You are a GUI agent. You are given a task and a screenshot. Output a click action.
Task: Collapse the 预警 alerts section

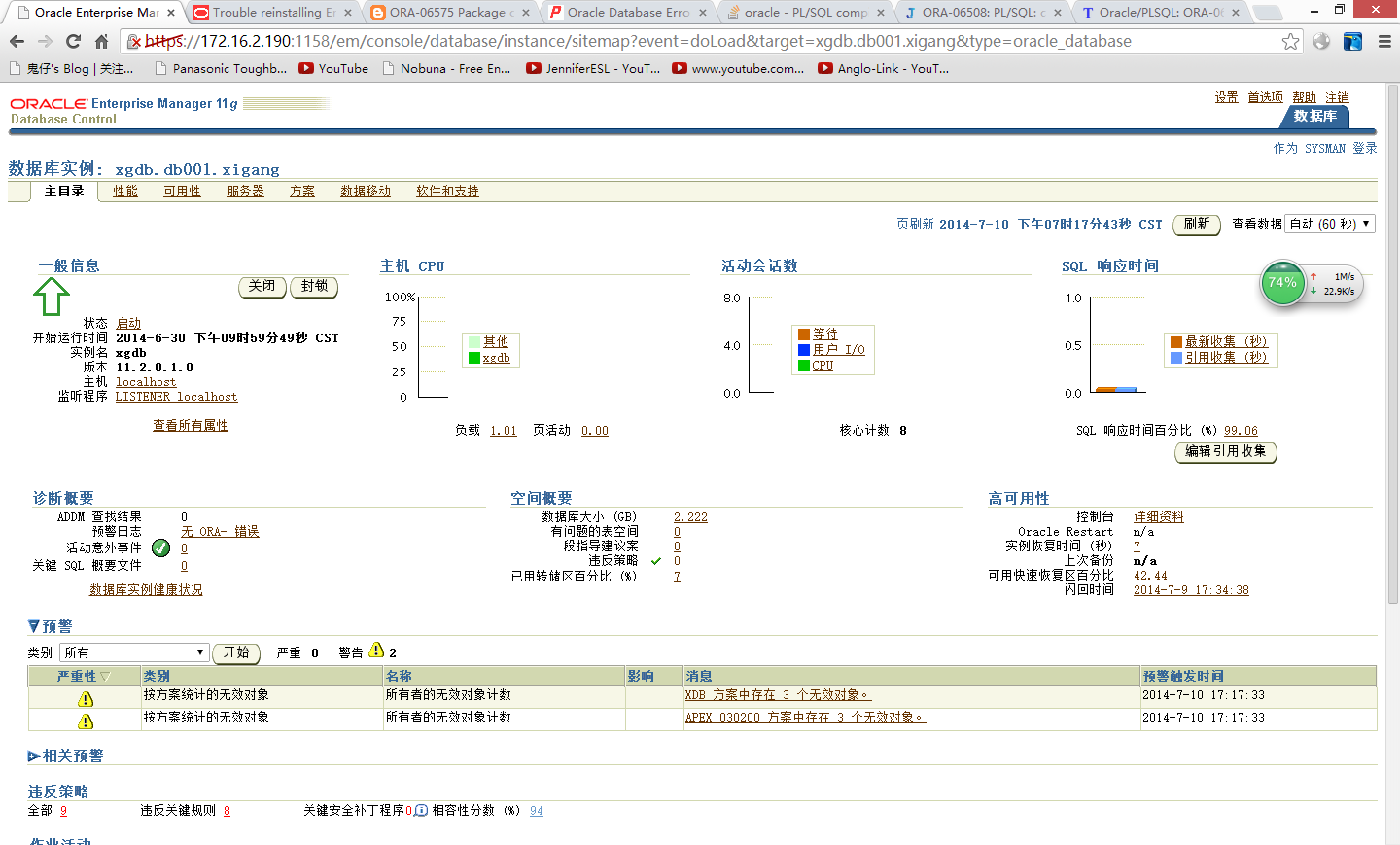point(34,626)
